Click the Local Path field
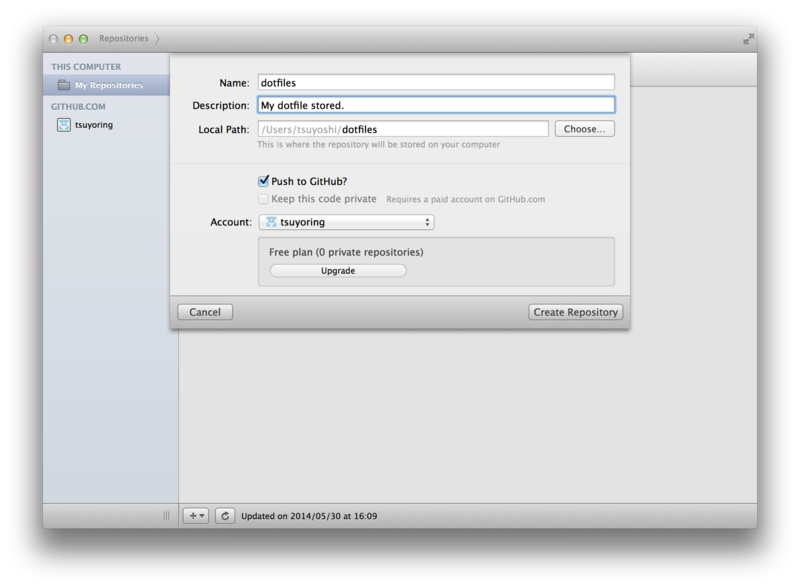This screenshot has width=800, height=588. pyautogui.click(x=403, y=129)
